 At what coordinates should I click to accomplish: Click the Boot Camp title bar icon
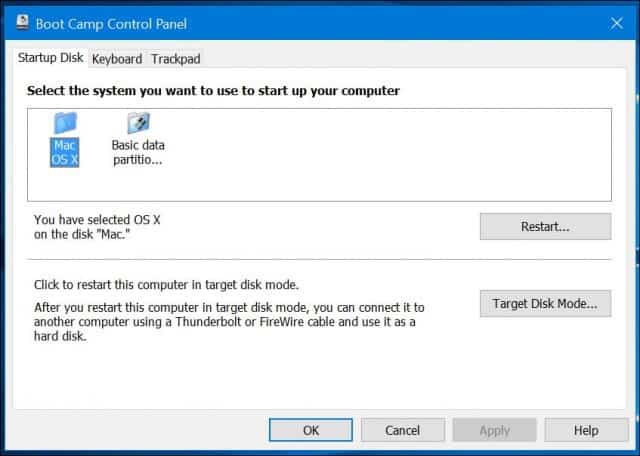pos(22,23)
